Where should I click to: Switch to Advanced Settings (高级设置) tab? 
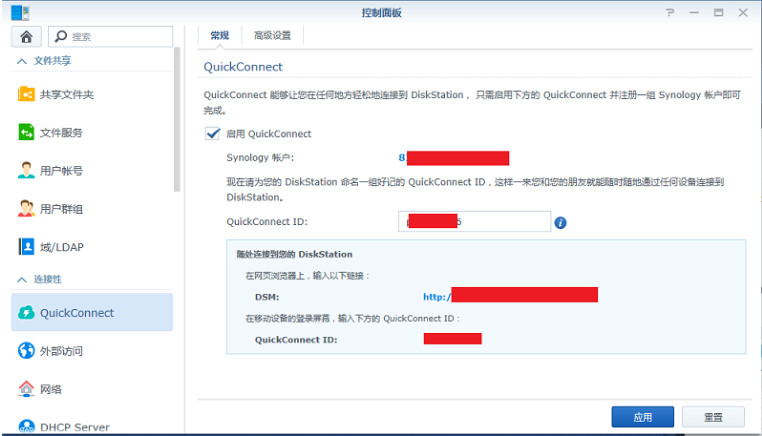(272, 35)
